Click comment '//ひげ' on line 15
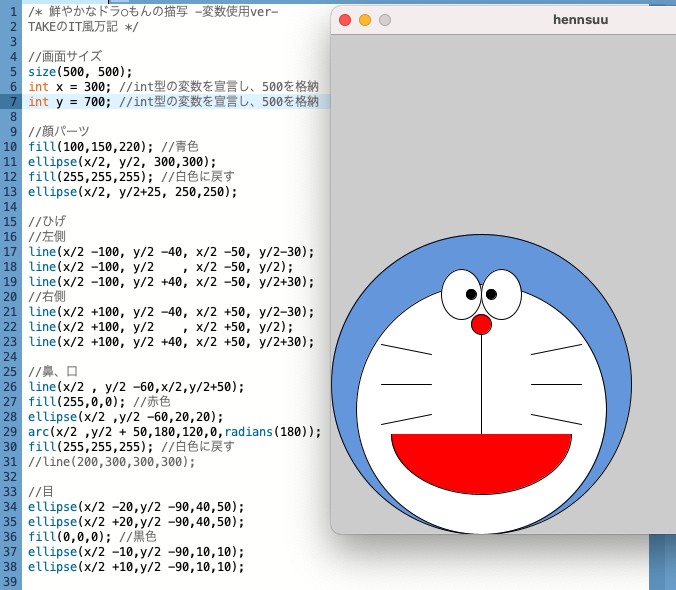The height and width of the screenshot is (590, 676). (47, 222)
